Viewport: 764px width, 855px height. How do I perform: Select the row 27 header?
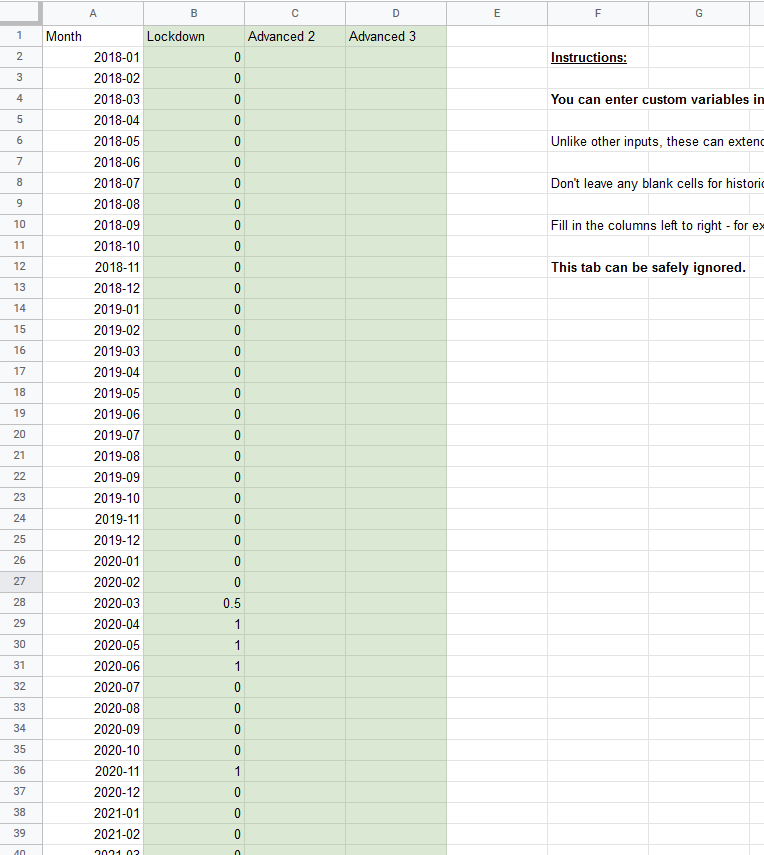pyautogui.click(x=20, y=582)
